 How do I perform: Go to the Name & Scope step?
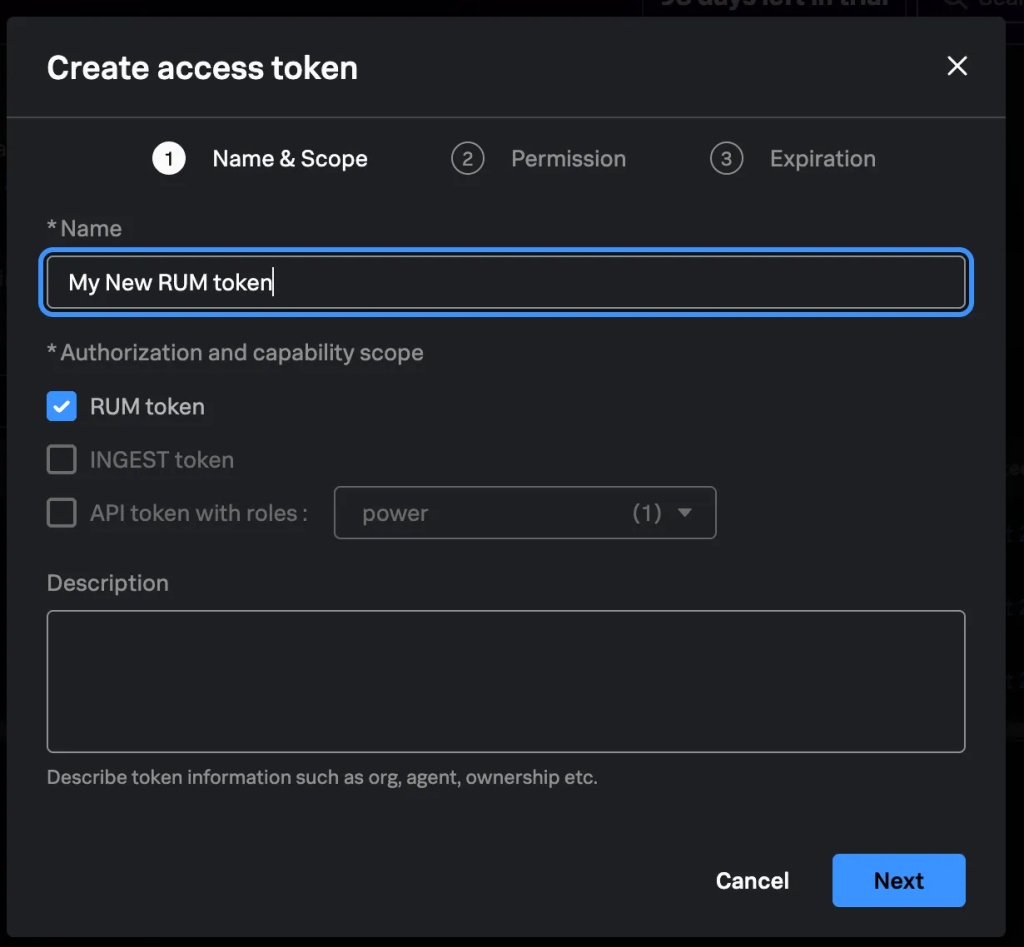[x=290, y=159]
